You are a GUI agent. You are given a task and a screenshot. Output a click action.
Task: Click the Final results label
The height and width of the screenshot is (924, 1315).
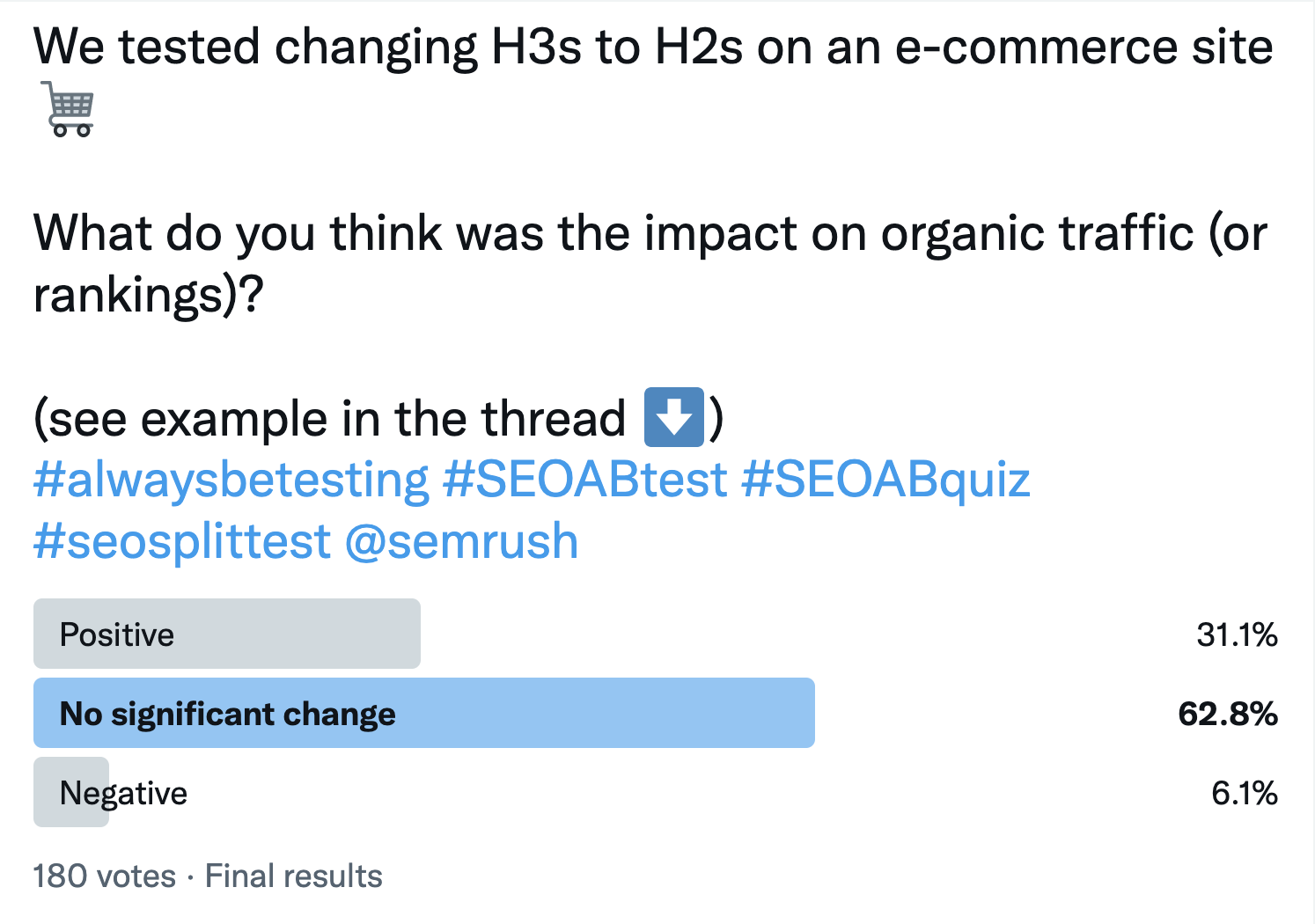[294, 876]
